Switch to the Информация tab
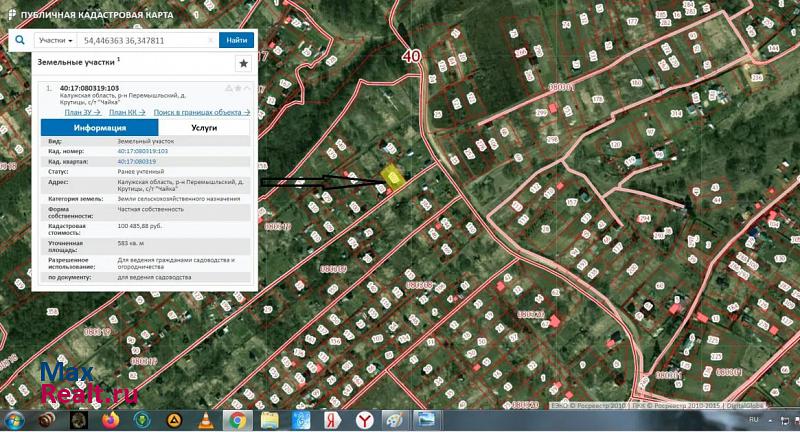800x432 pixels. pyautogui.click(x=99, y=128)
